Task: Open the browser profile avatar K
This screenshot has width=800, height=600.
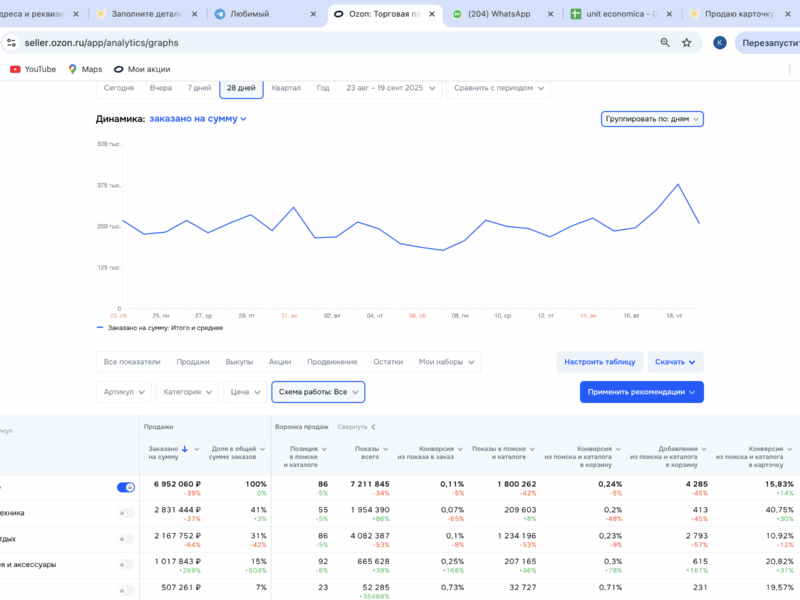Action: point(720,43)
